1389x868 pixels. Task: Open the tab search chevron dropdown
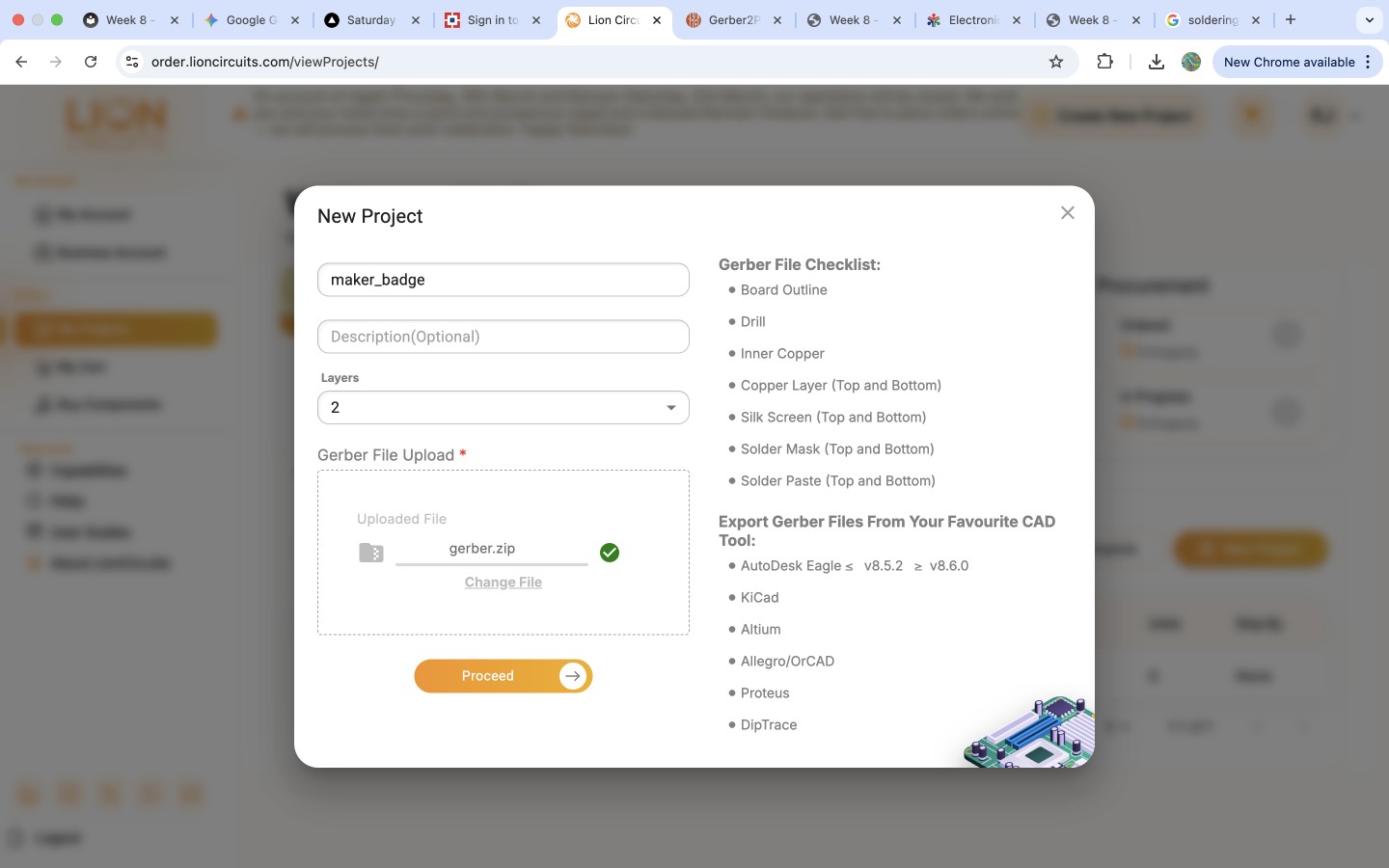point(1369,19)
